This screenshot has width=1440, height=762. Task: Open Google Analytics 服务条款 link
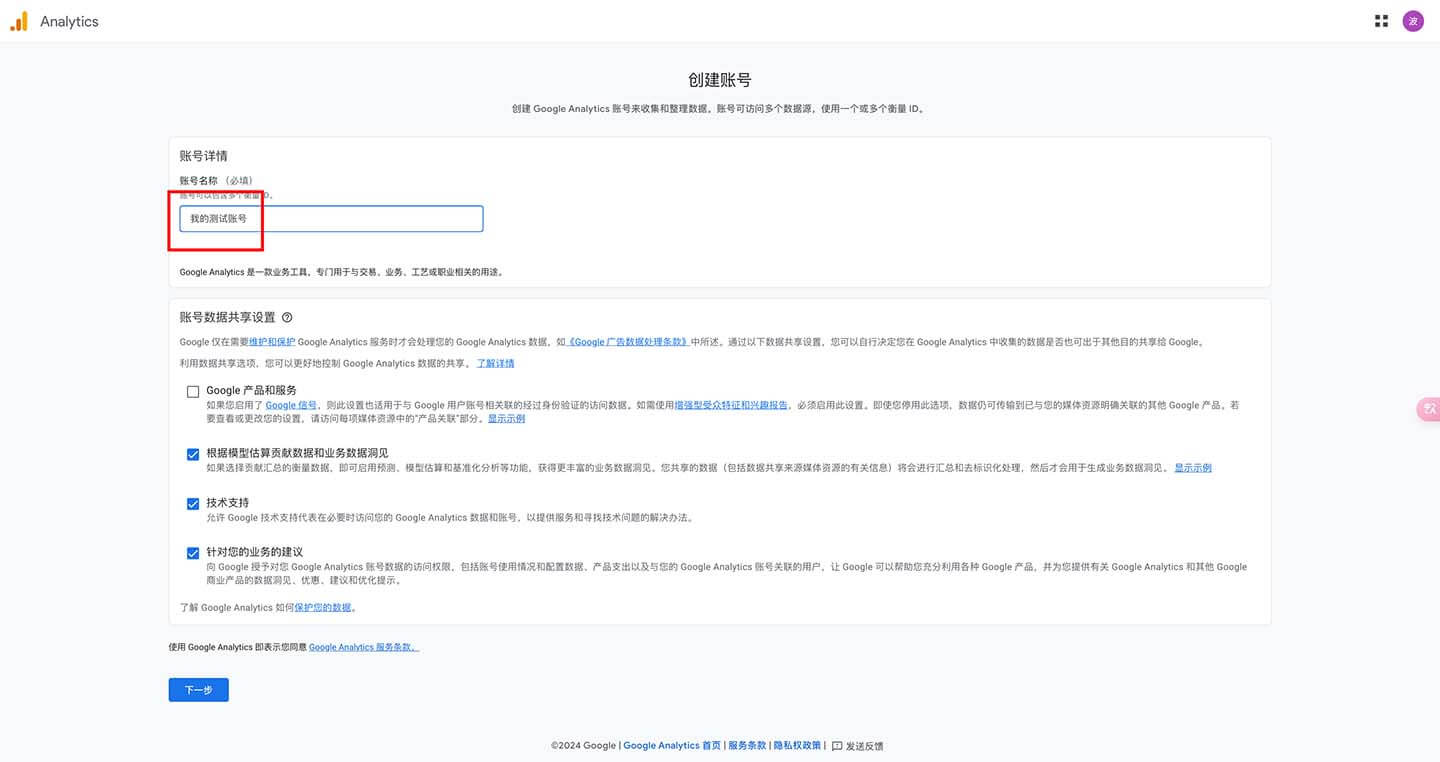364,648
